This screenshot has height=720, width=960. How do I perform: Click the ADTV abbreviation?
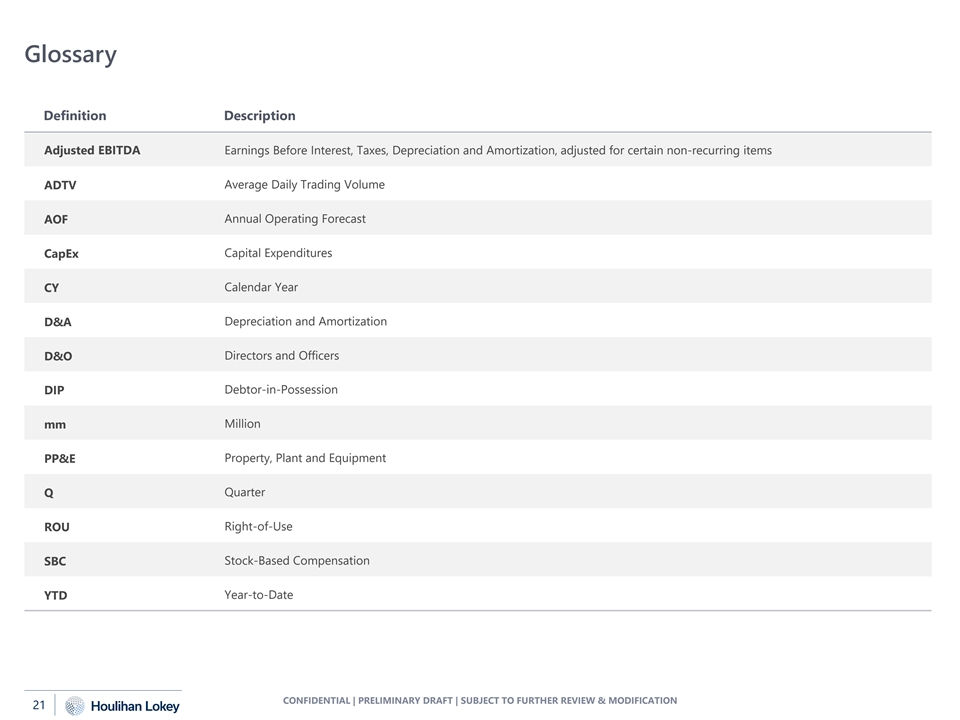point(60,185)
